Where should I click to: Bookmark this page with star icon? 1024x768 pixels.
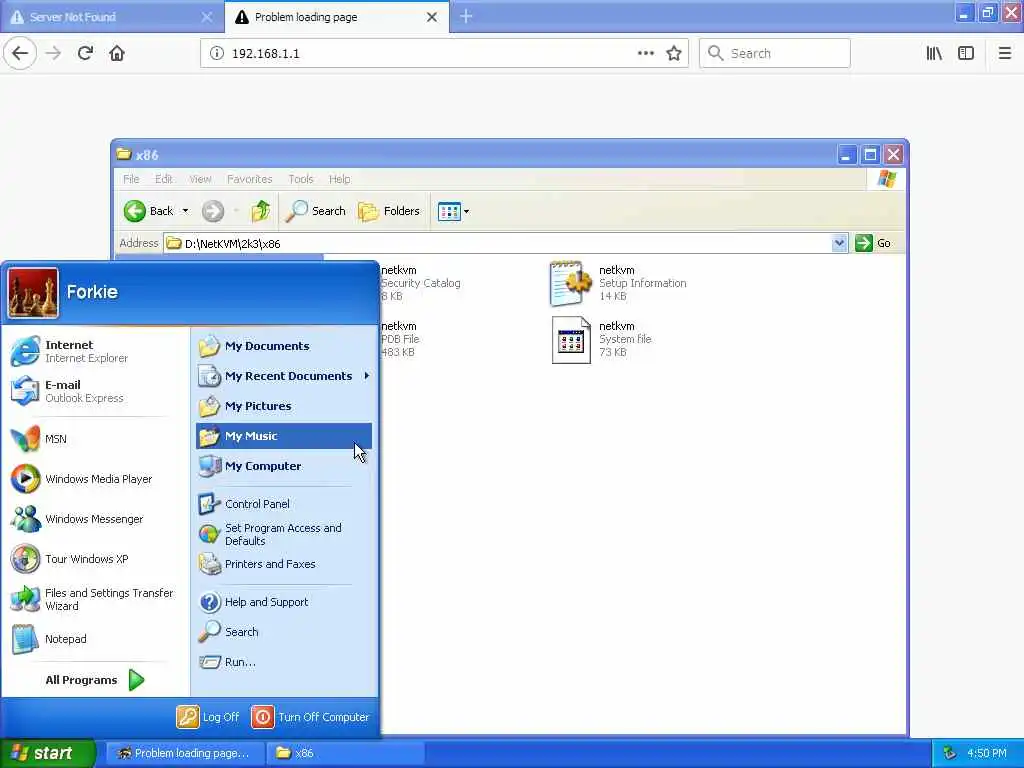tap(674, 53)
